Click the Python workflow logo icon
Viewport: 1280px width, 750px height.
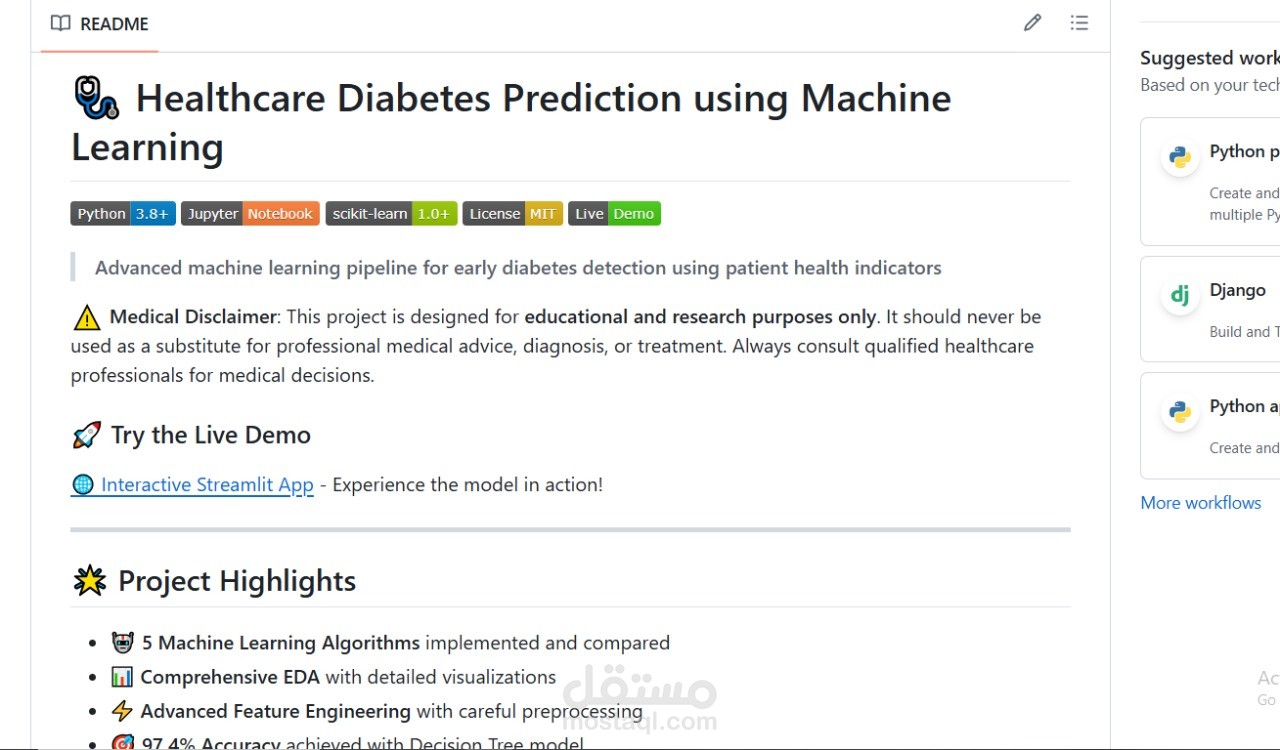[1180, 157]
